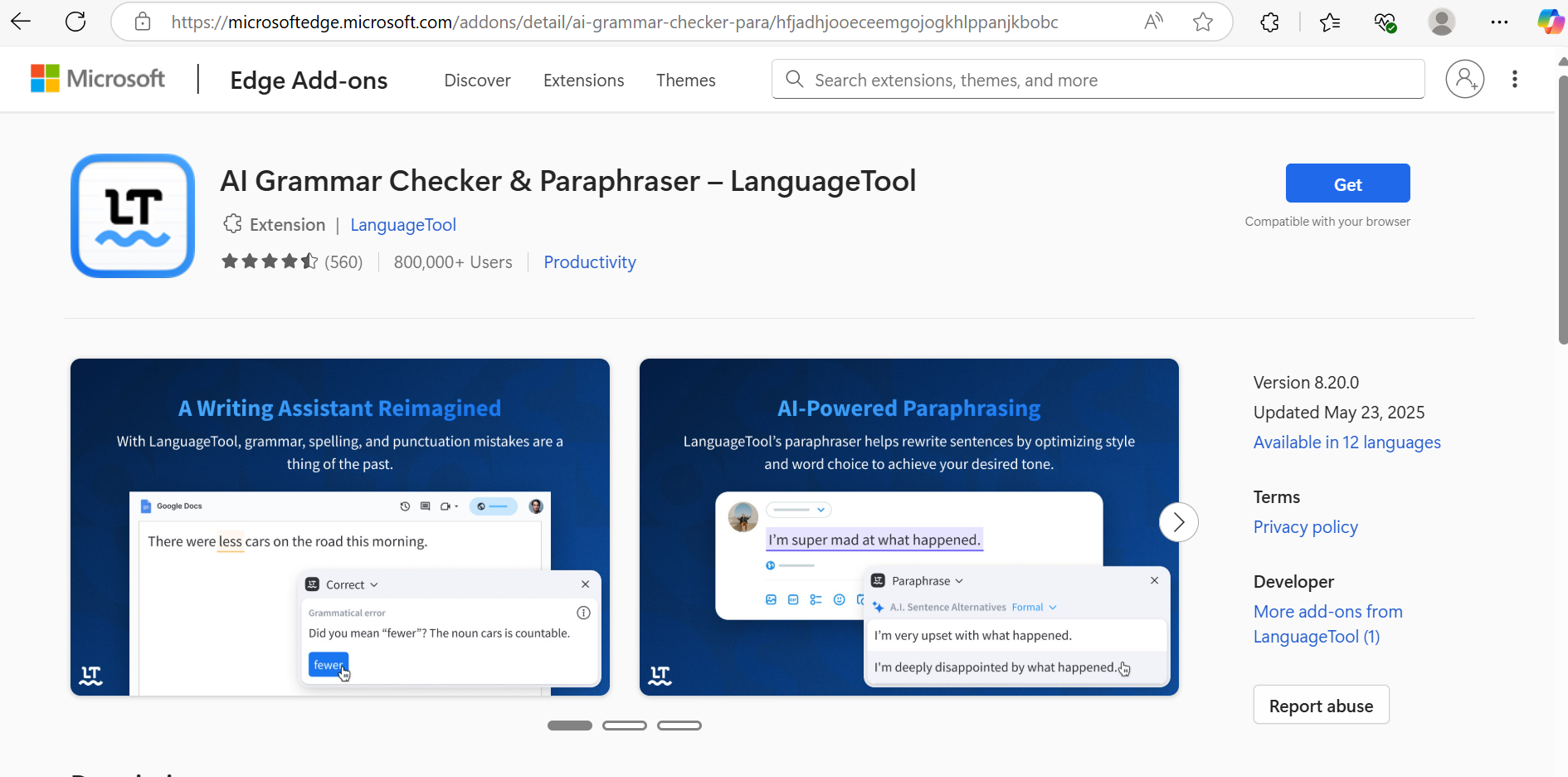Select the first carousel indicator
The image size is (1568, 777).
tap(570, 726)
